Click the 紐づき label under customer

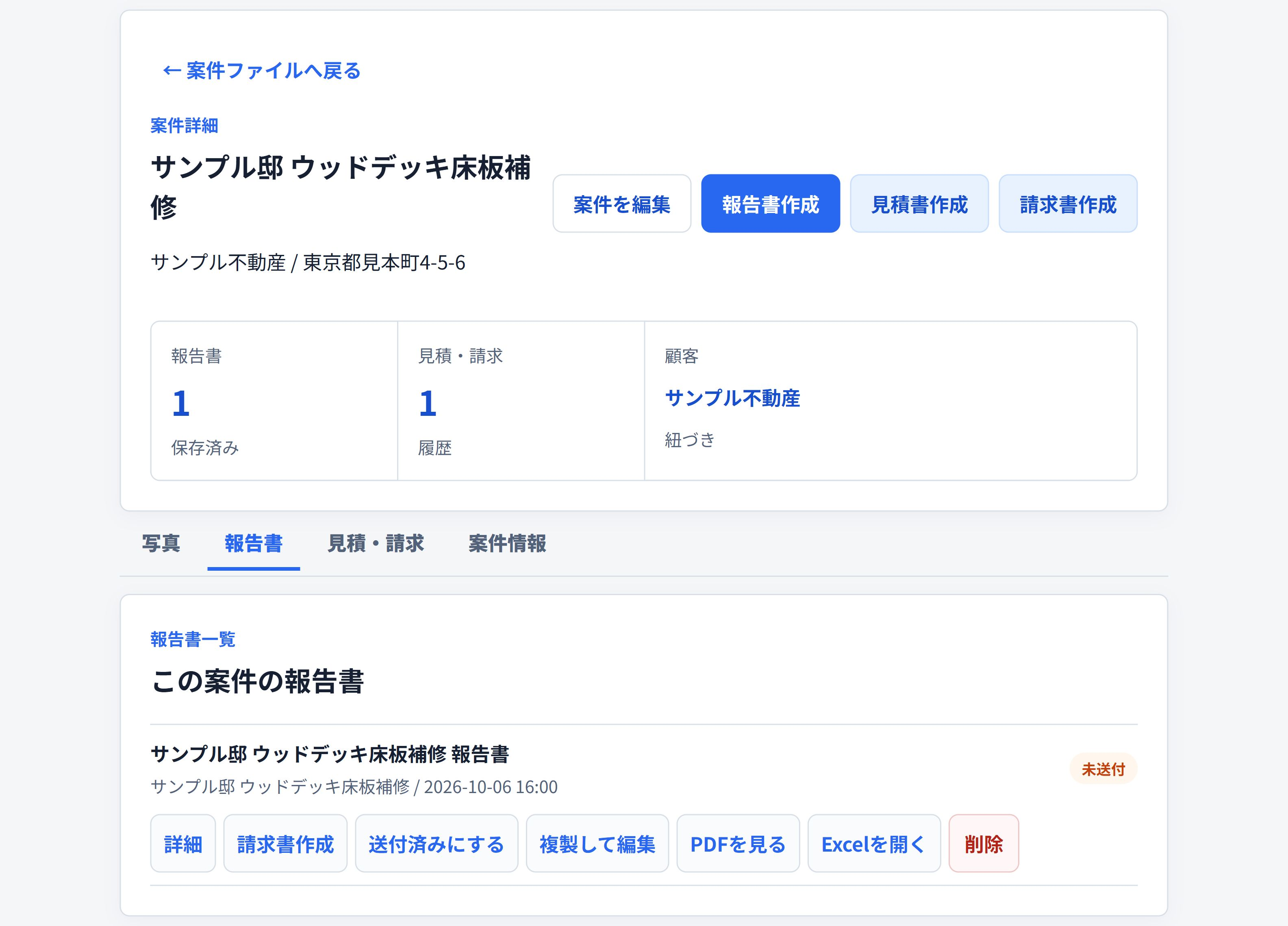pos(690,440)
